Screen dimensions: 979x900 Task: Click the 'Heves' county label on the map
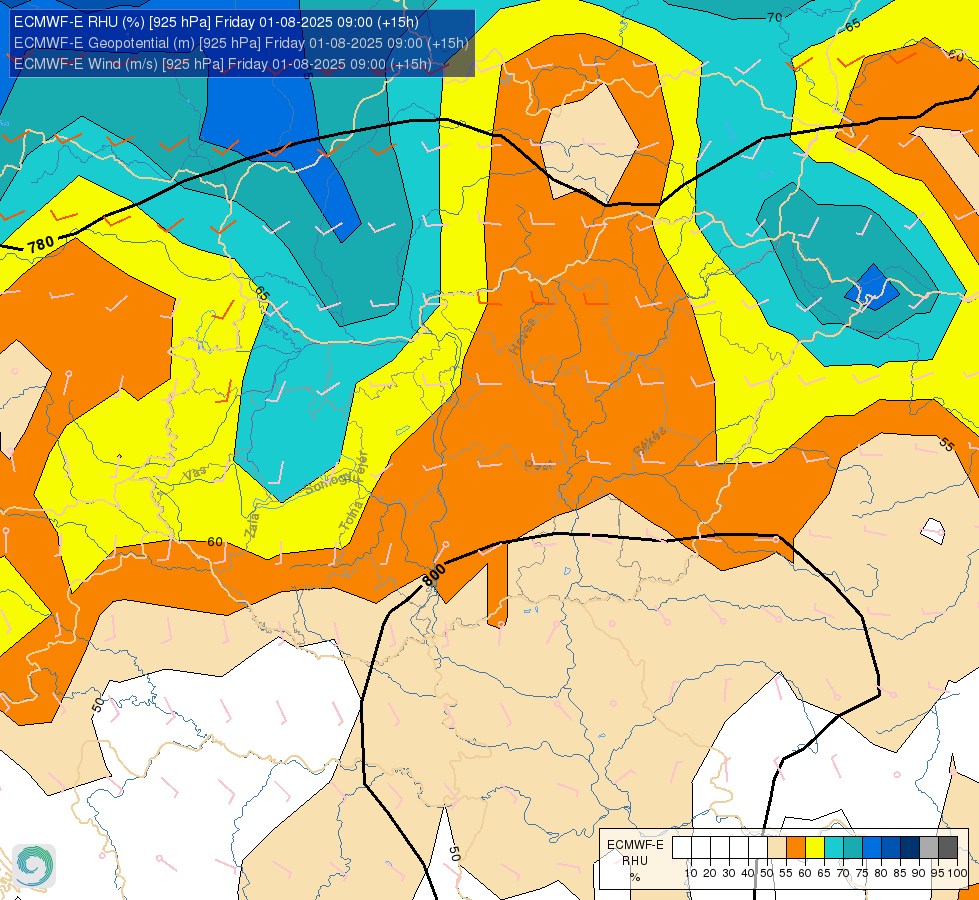click(523, 336)
